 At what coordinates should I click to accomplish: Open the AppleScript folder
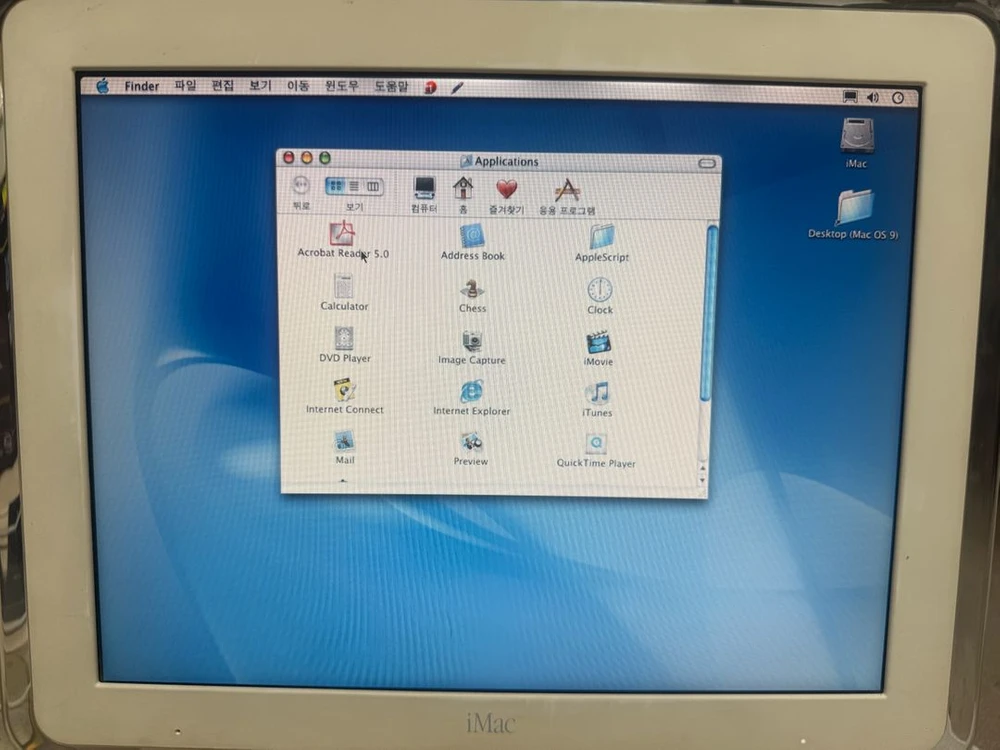coord(601,237)
